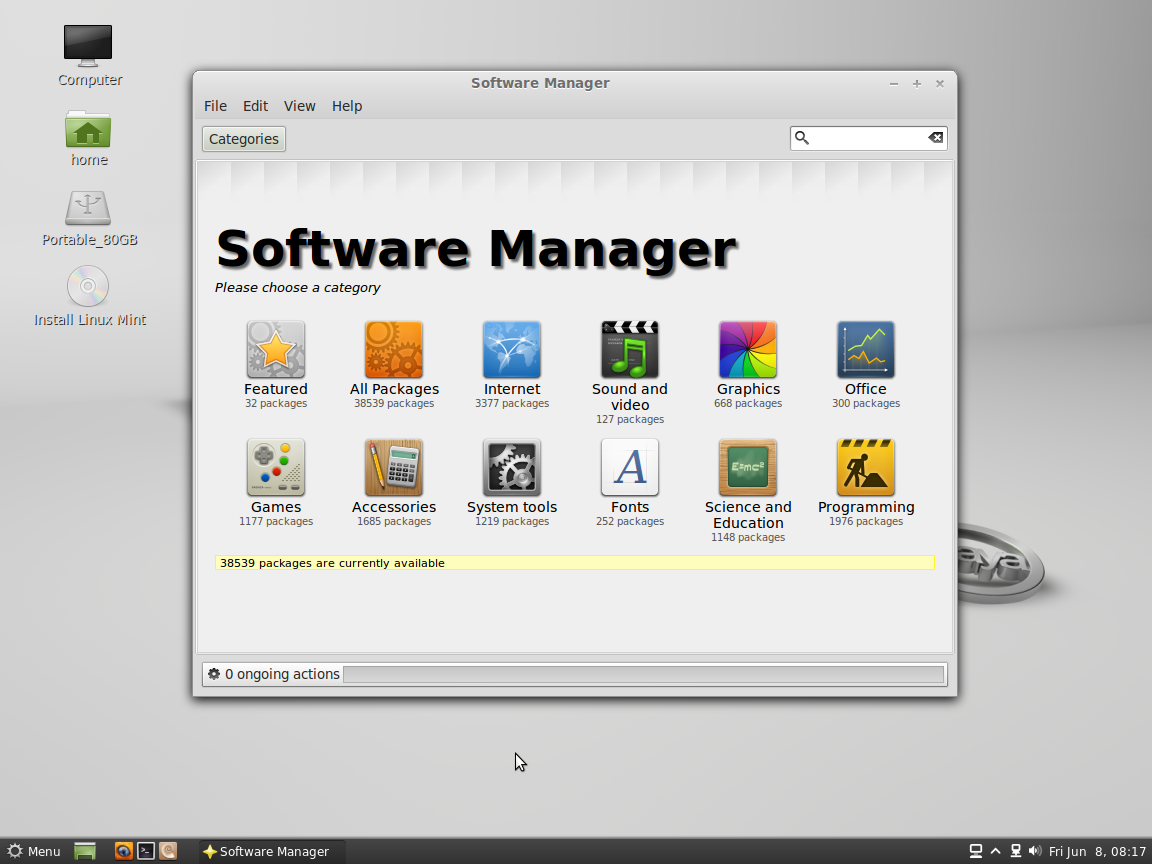Open the File menu
Screen dimensions: 1152x864
click(215, 106)
